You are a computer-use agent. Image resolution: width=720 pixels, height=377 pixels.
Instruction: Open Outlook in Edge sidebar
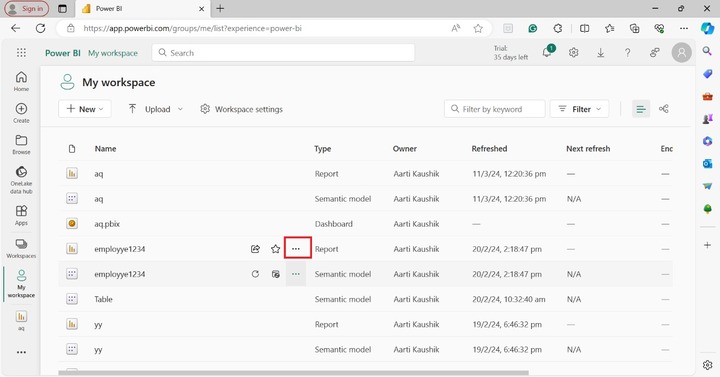(707, 163)
